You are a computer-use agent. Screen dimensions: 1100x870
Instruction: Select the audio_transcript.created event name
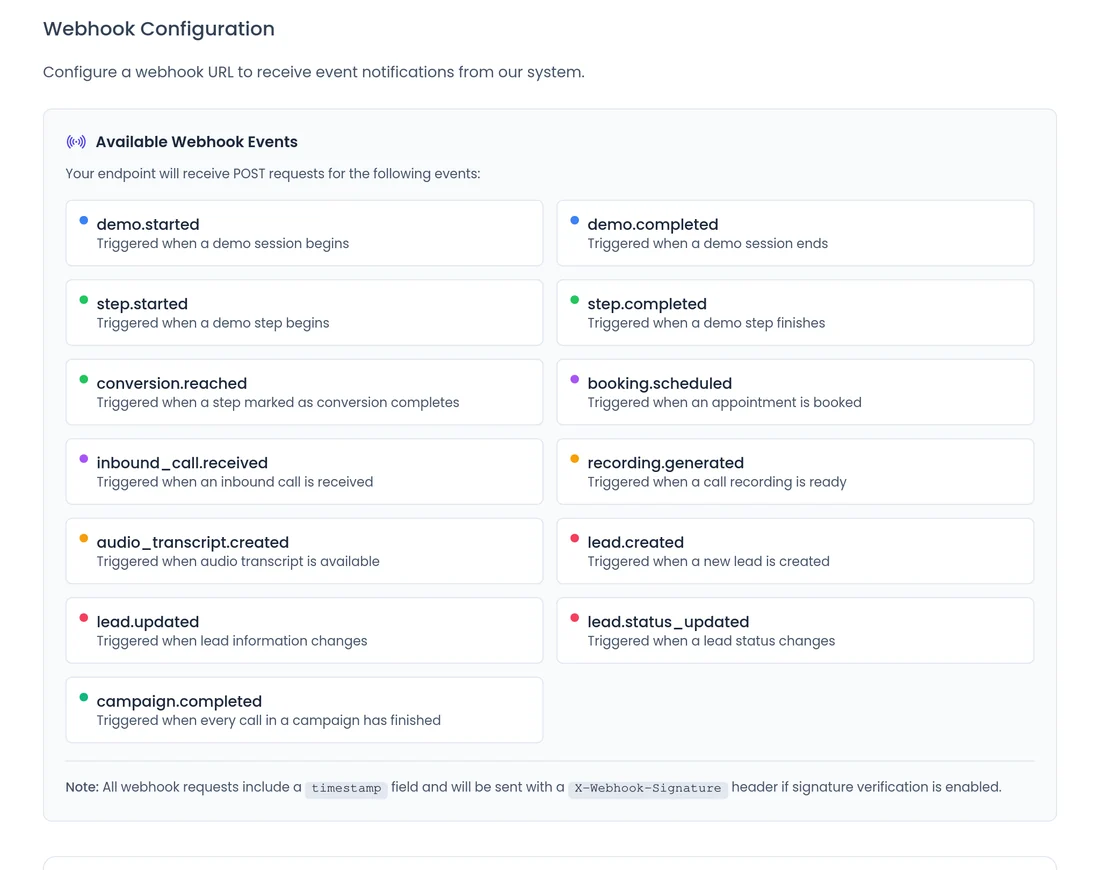pos(192,542)
